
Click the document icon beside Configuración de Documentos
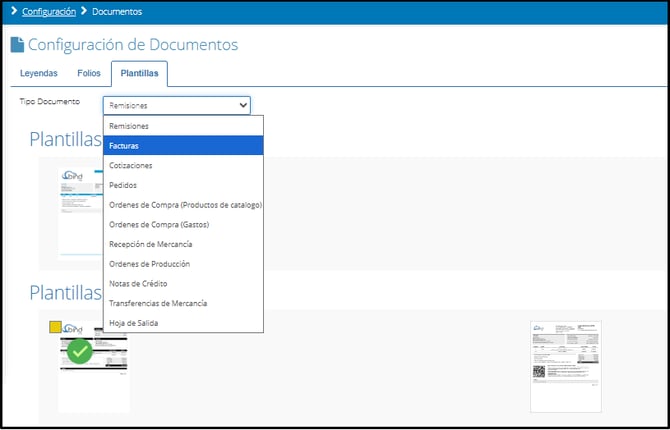(17, 45)
